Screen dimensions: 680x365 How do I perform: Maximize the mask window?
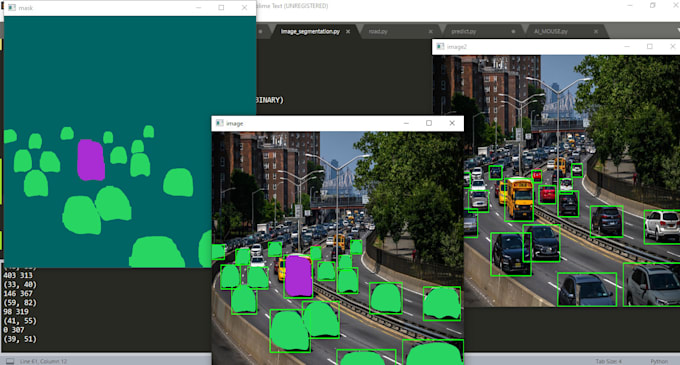click(x=221, y=8)
